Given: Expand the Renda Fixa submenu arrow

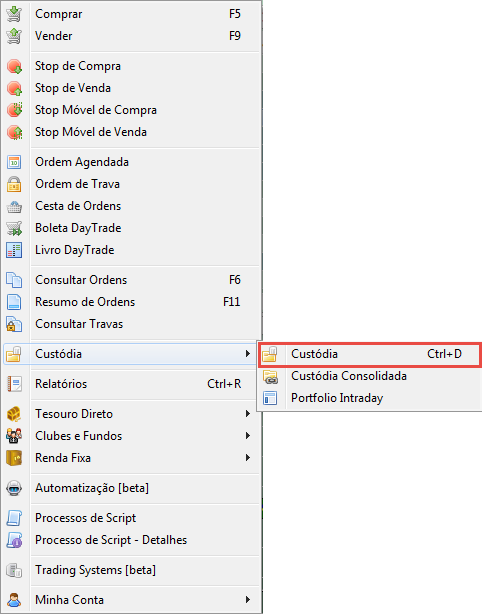Looking at the screenshot, I should [247, 457].
